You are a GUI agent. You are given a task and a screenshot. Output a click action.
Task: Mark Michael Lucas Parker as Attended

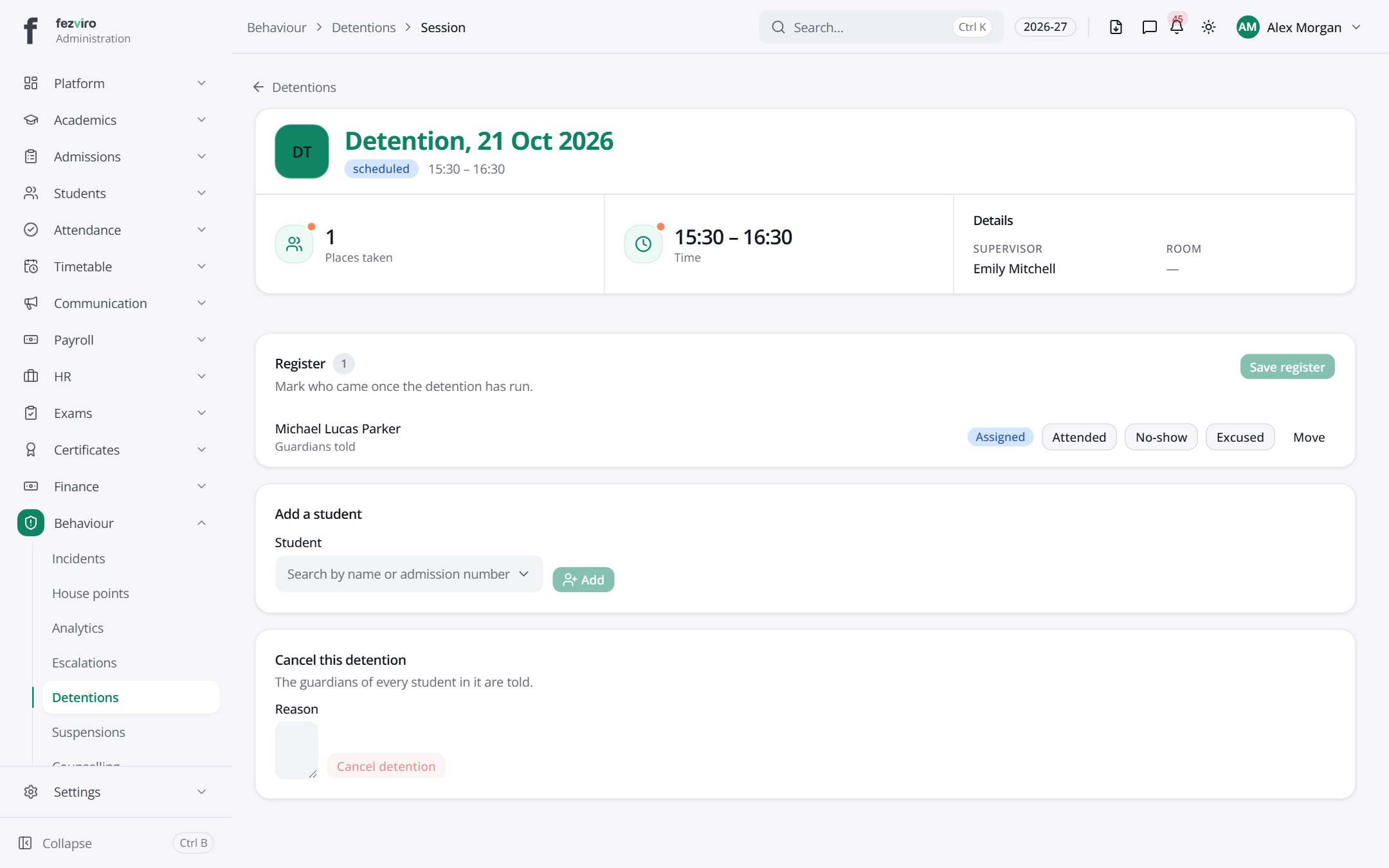[1079, 437]
